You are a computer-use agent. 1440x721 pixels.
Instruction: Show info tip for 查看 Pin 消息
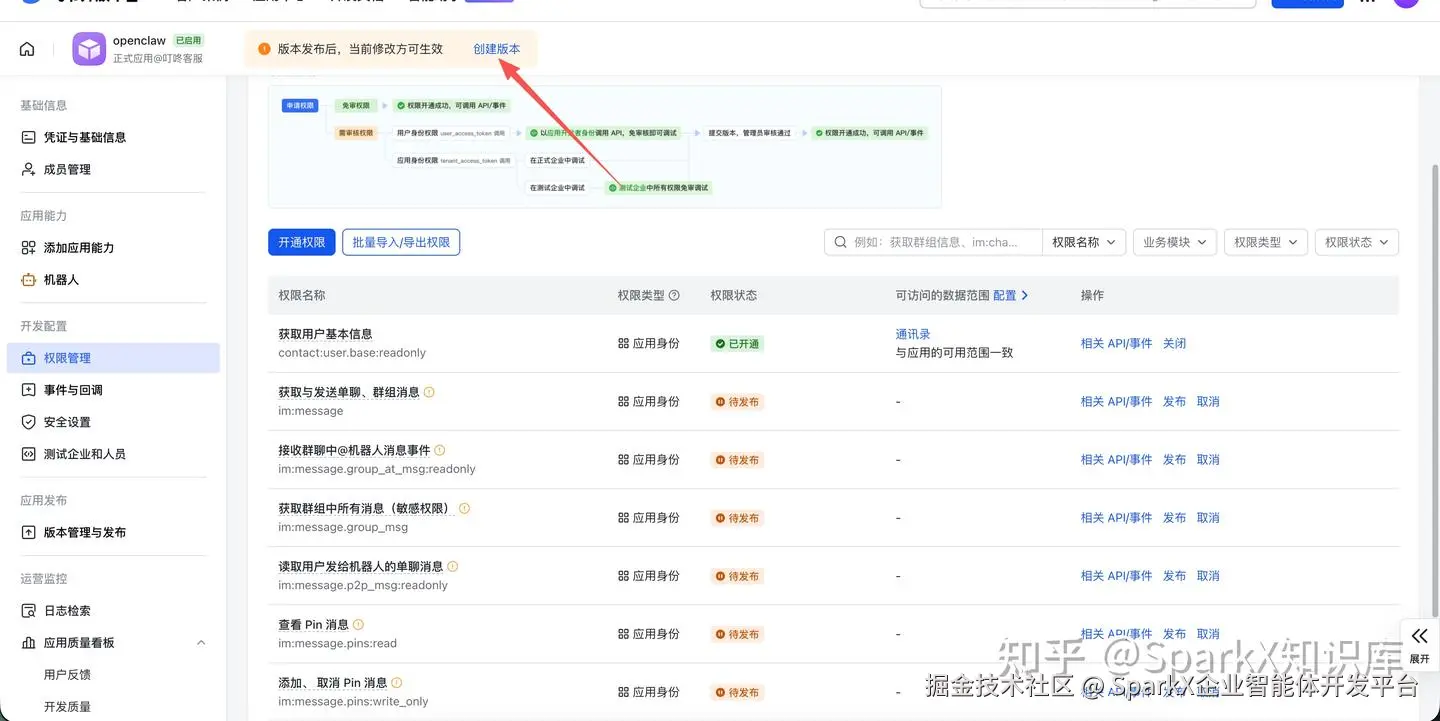coord(359,624)
